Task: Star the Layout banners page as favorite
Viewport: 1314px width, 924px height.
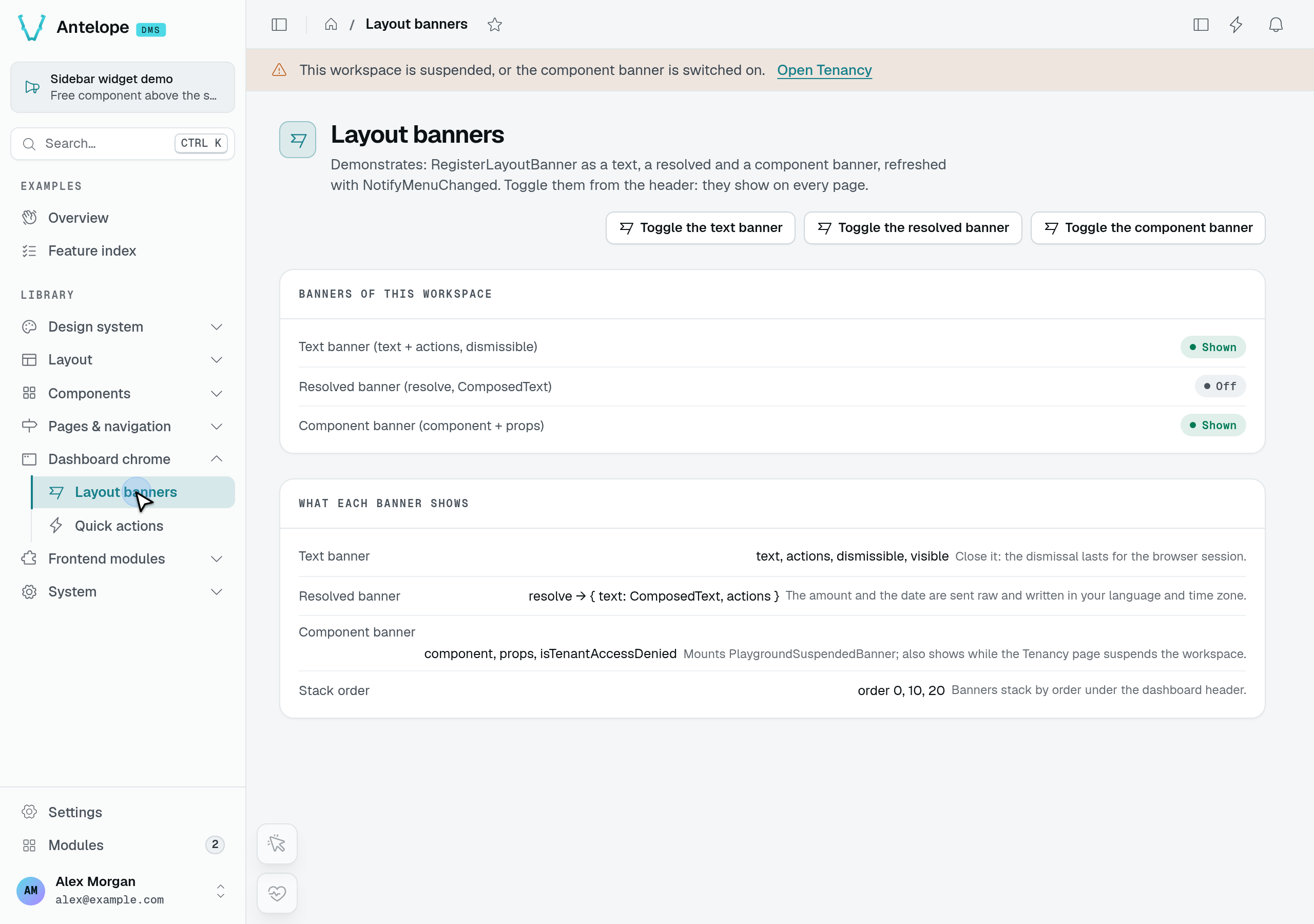Action: coord(494,25)
